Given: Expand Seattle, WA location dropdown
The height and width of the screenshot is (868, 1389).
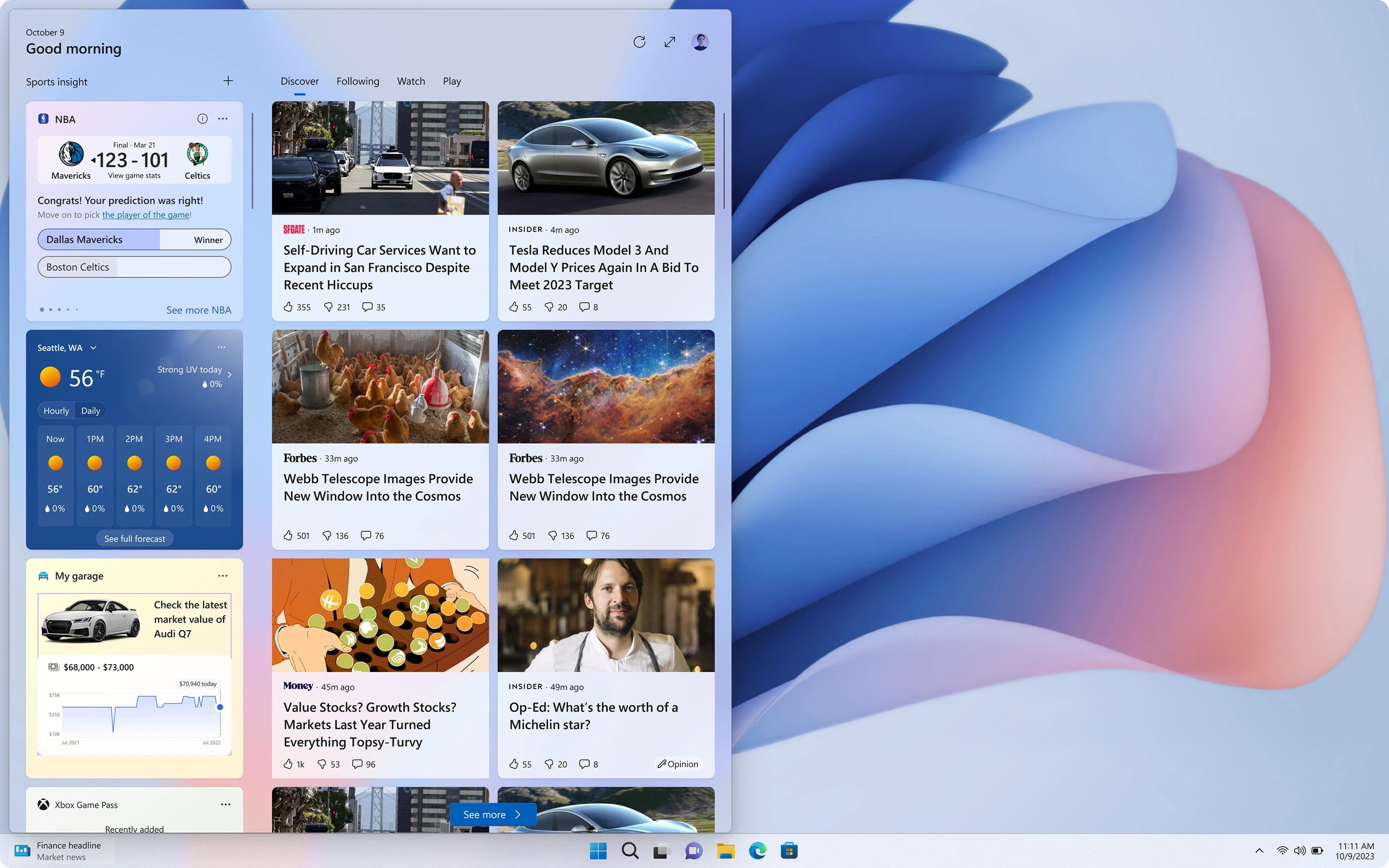Looking at the screenshot, I should pos(94,348).
